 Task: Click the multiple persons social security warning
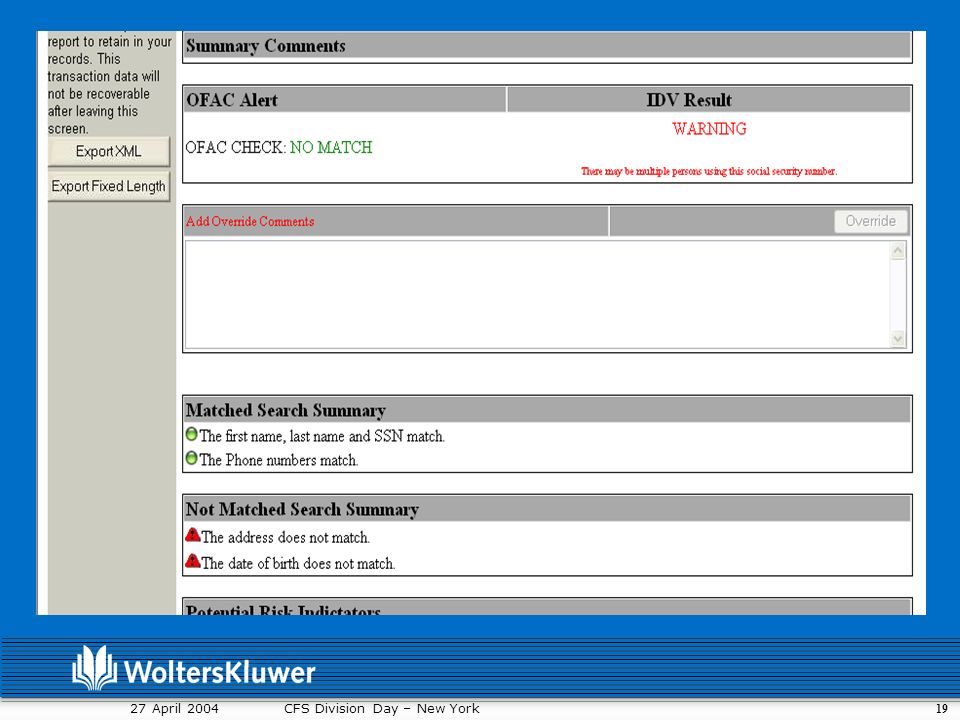[x=709, y=171]
